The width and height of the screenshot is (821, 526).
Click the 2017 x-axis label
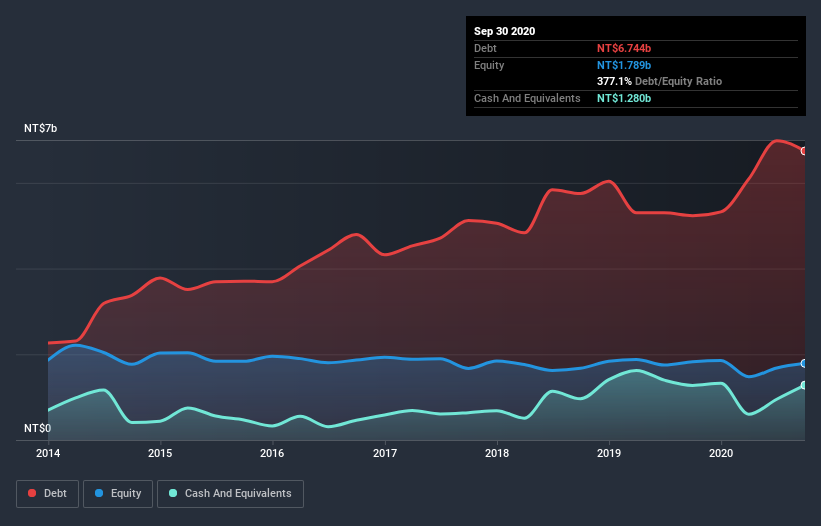[x=385, y=453]
